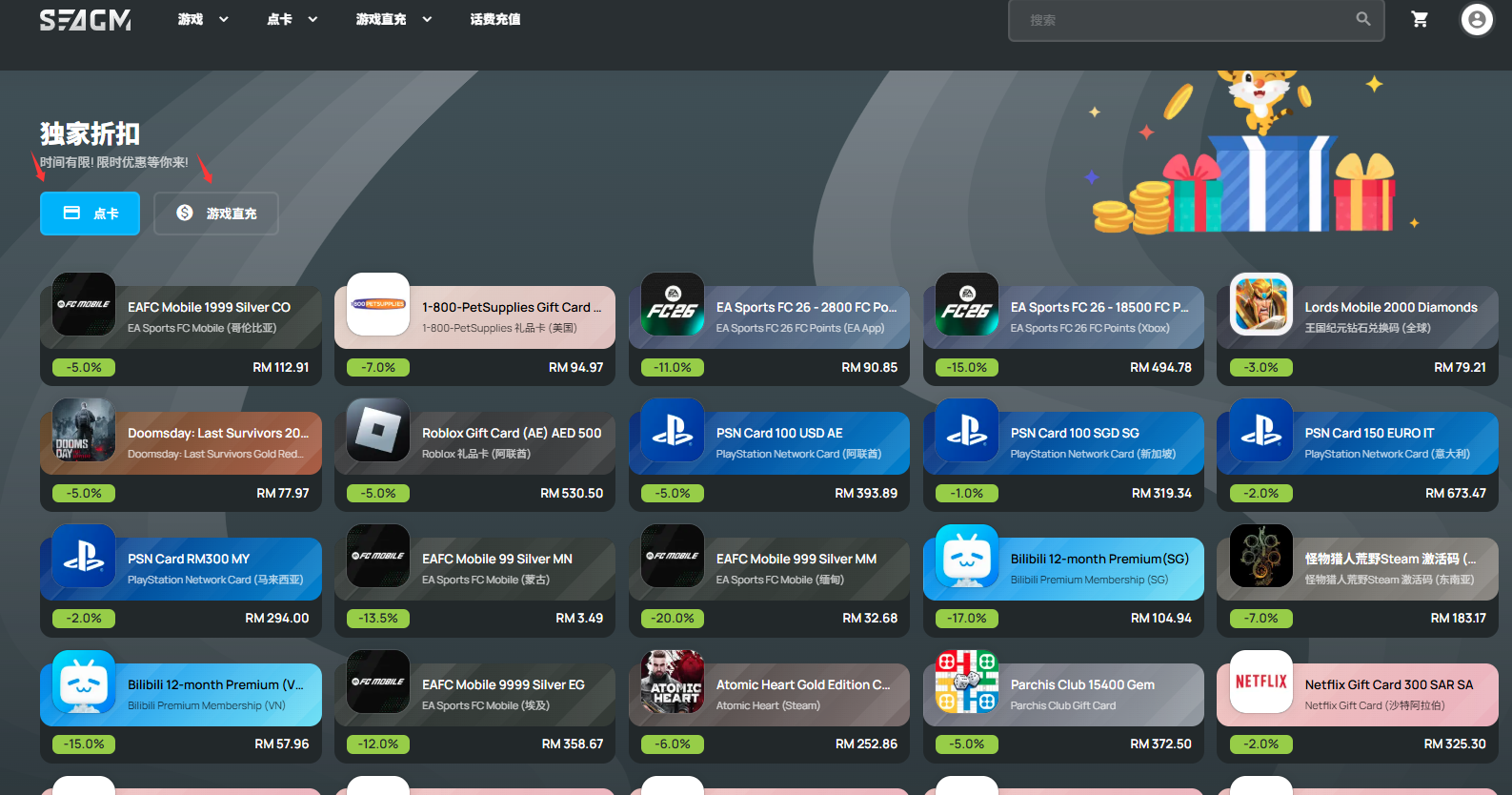Open the shopping cart

coord(1420,19)
